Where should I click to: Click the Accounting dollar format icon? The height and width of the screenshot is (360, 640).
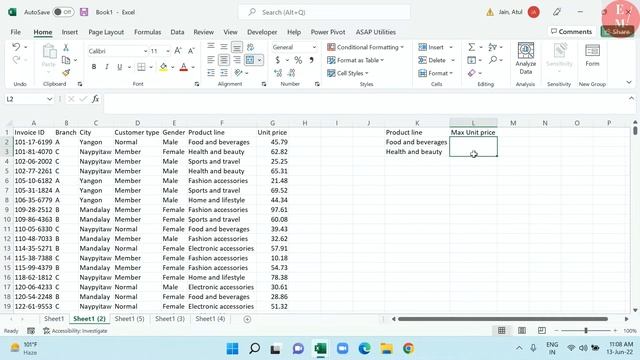[x=278, y=60]
